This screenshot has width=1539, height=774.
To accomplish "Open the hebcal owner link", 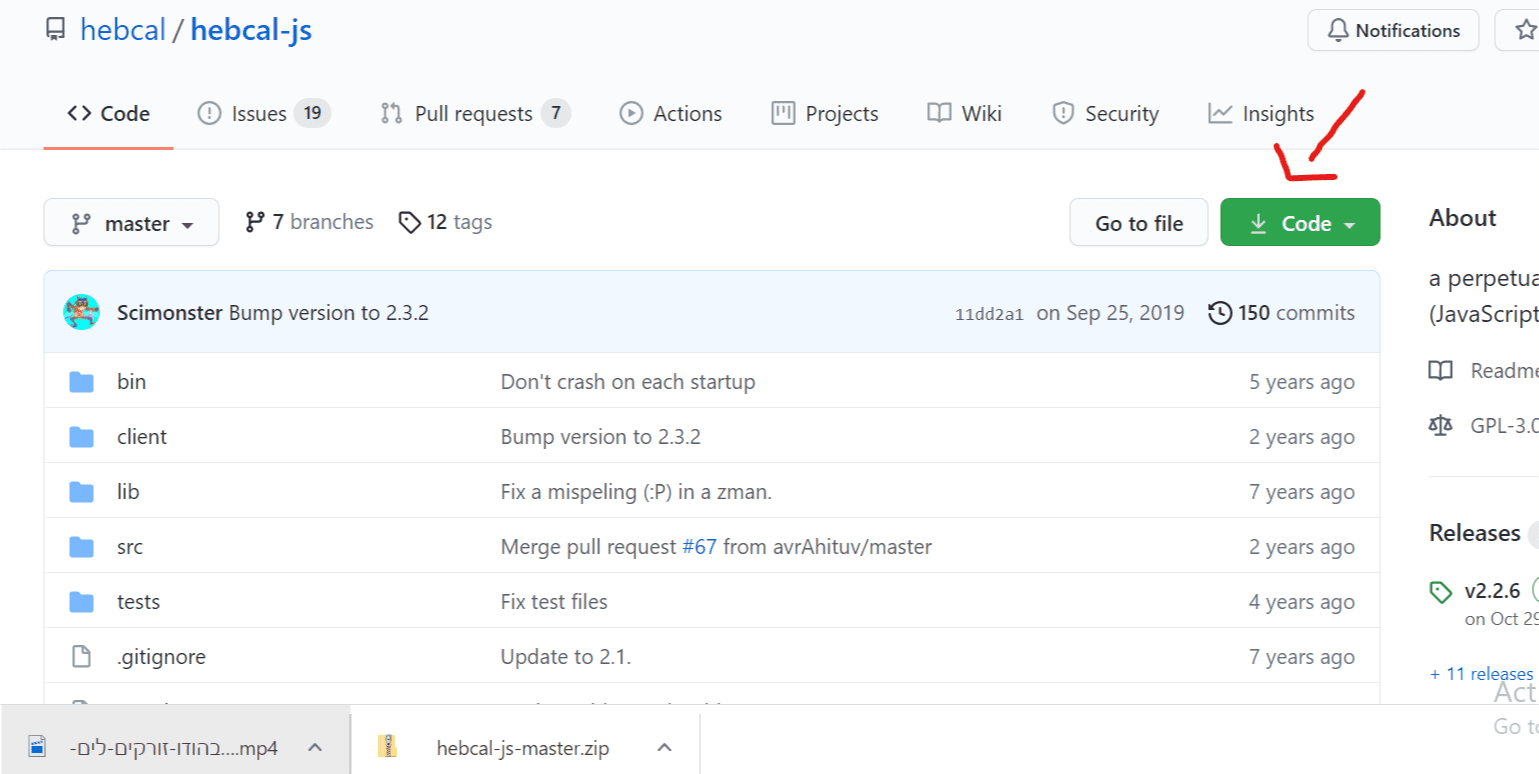I will click(x=123, y=31).
